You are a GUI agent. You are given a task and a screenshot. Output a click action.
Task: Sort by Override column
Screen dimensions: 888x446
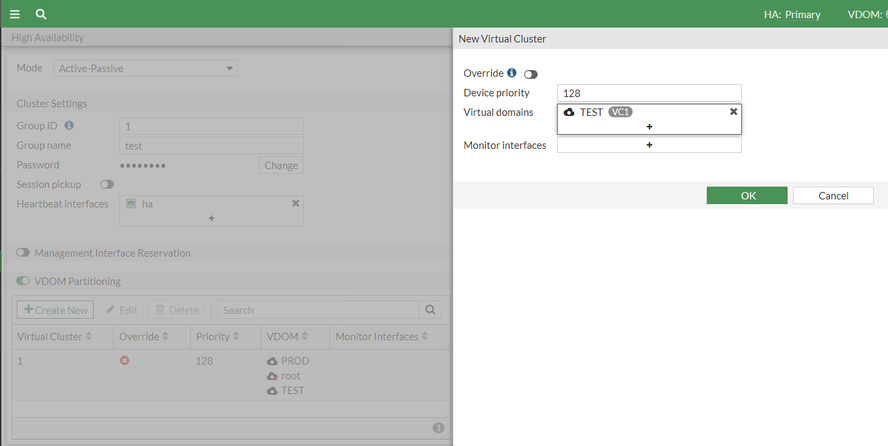tap(144, 336)
